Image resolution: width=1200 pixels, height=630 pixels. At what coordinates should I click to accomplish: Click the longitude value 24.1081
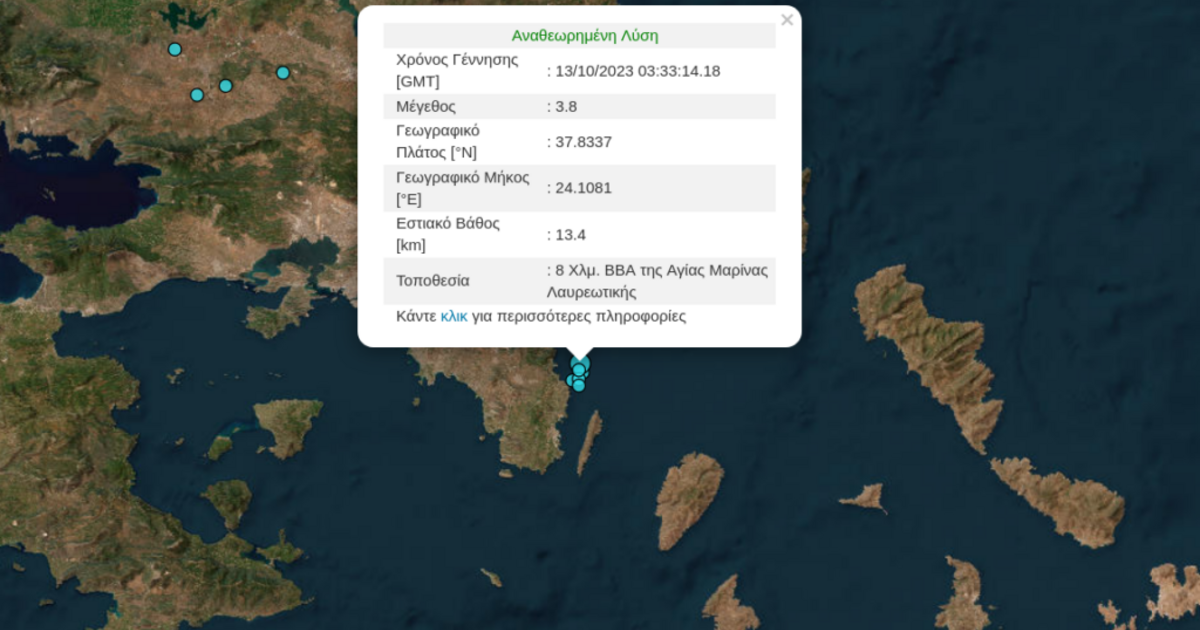(x=583, y=188)
